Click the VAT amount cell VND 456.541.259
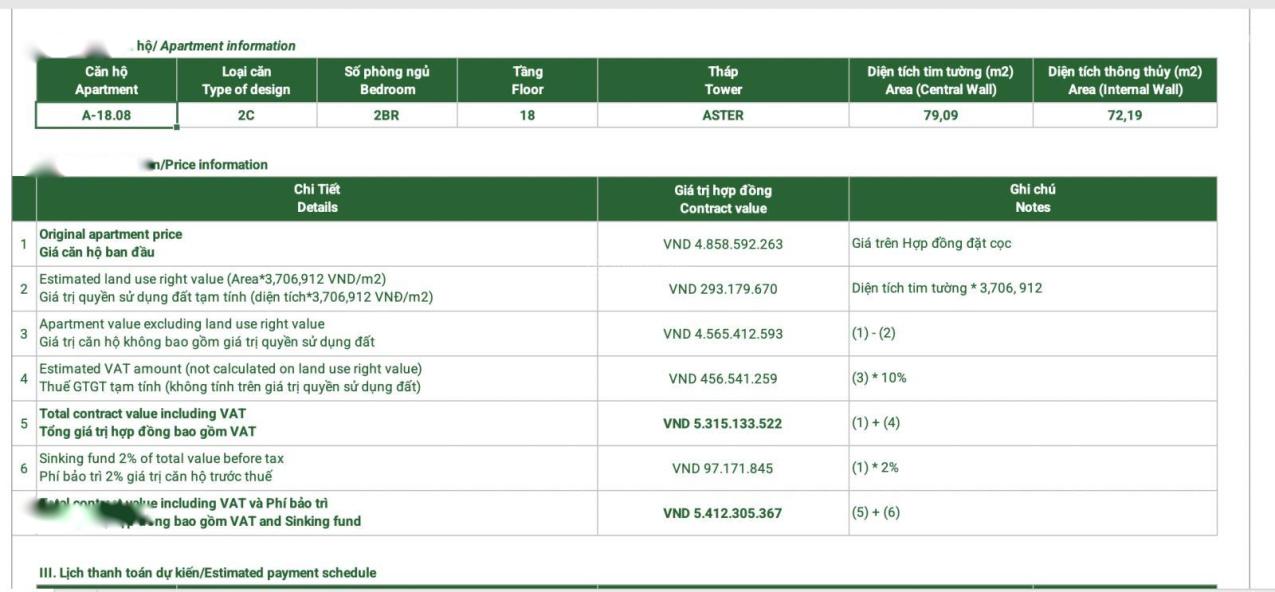This screenshot has width=1275, height=592. tap(723, 379)
